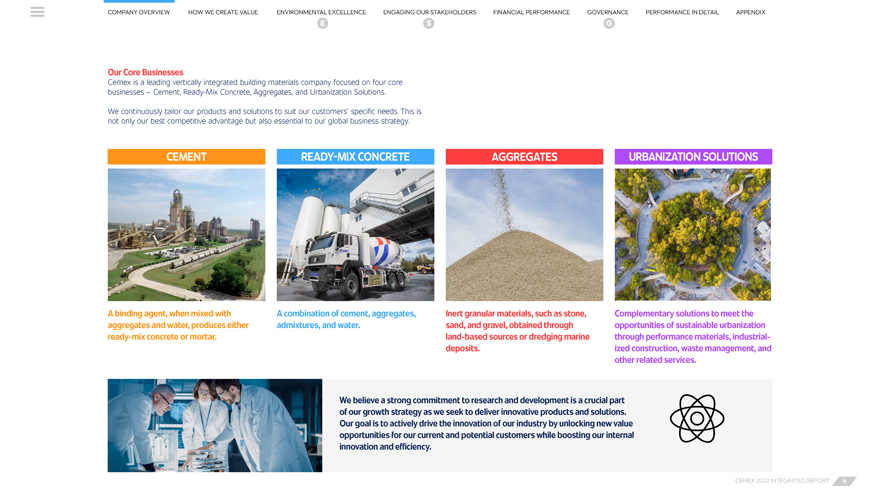This screenshot has height=495, width=880.
Task: Click the gravel pile photo
Action: [x=524, y=235]
